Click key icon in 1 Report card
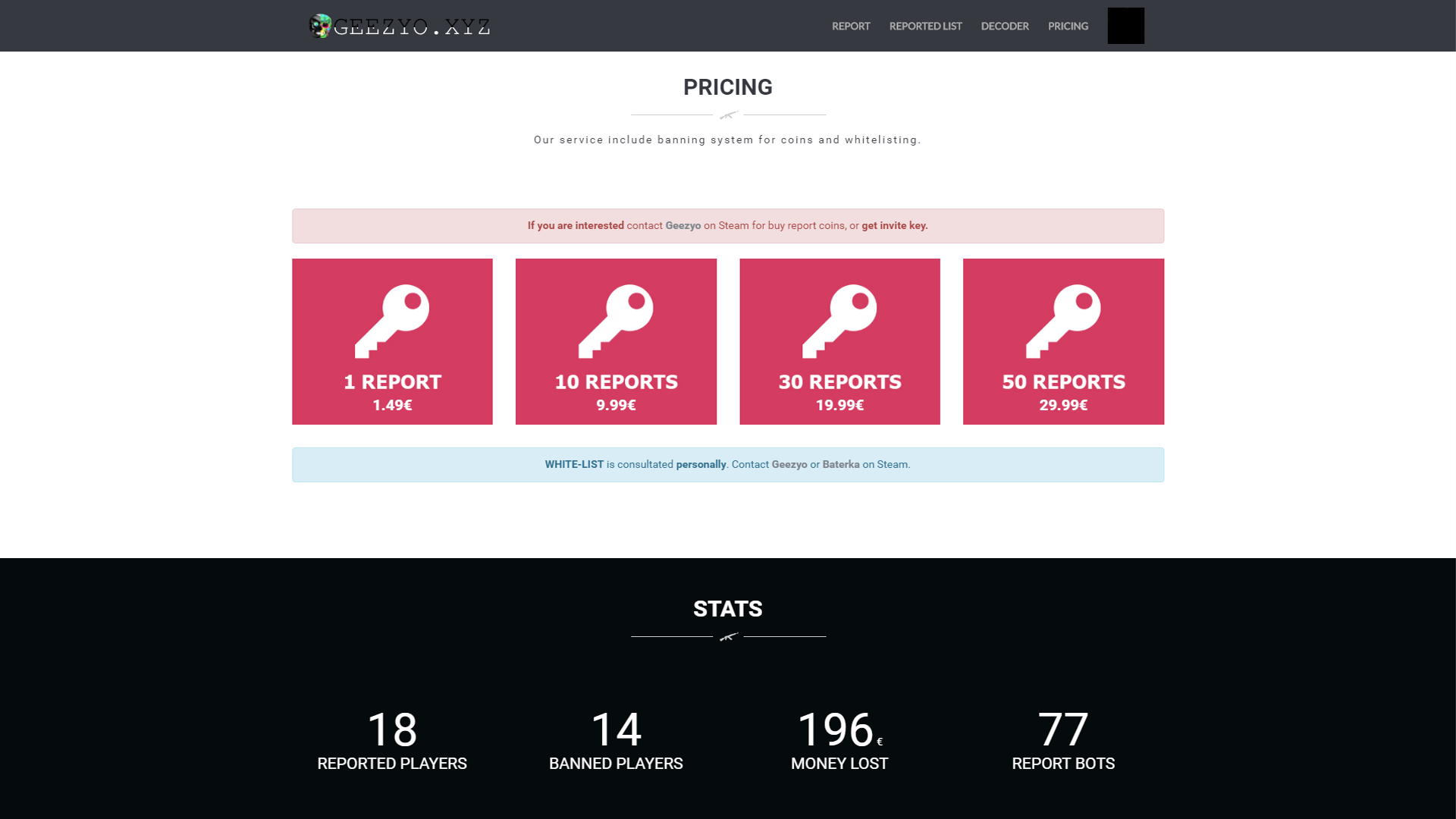 click(x=392, y=321)
